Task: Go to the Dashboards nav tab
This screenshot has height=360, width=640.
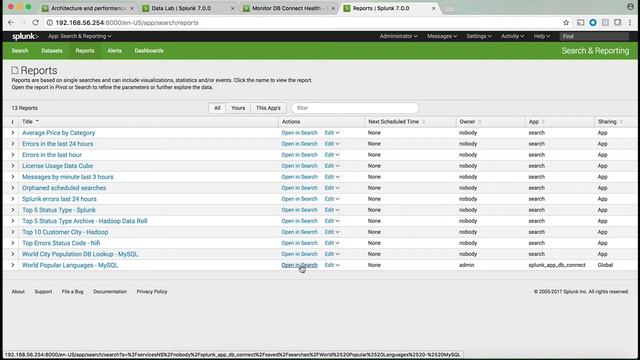Action: point(149,51)
